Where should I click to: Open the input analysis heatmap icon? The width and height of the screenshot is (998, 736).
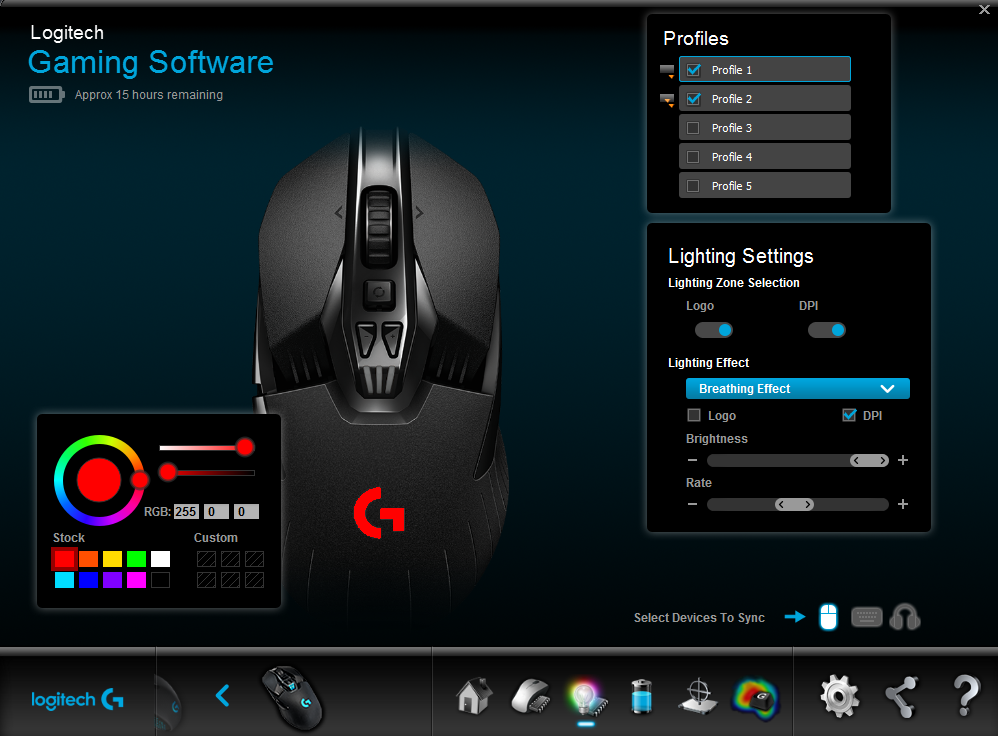(x=755, y=696)
